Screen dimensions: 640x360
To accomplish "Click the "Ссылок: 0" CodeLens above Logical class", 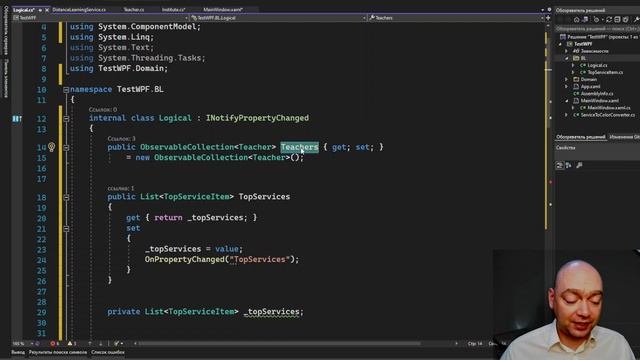I will tap(103, 109).
